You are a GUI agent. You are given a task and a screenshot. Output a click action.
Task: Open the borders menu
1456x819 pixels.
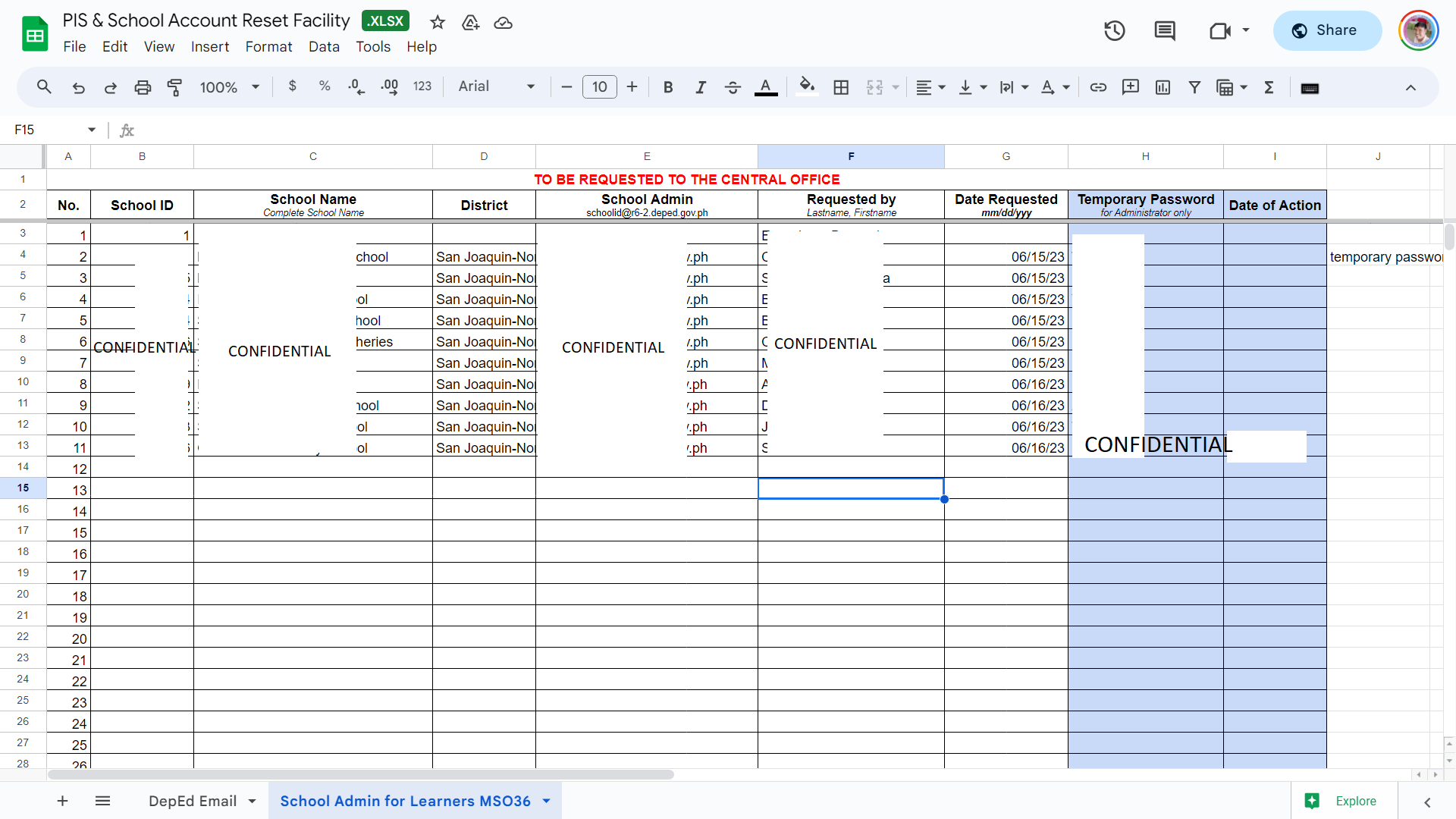(841, 87)
